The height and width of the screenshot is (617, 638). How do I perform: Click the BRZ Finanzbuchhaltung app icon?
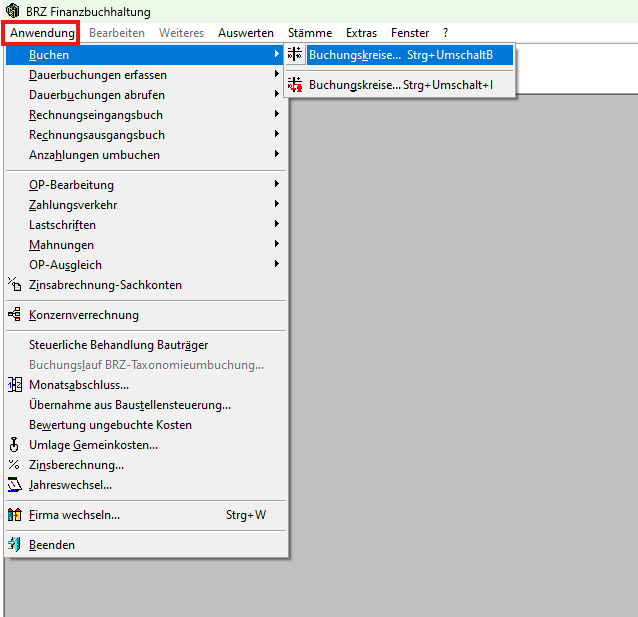[x=13, y=11]
